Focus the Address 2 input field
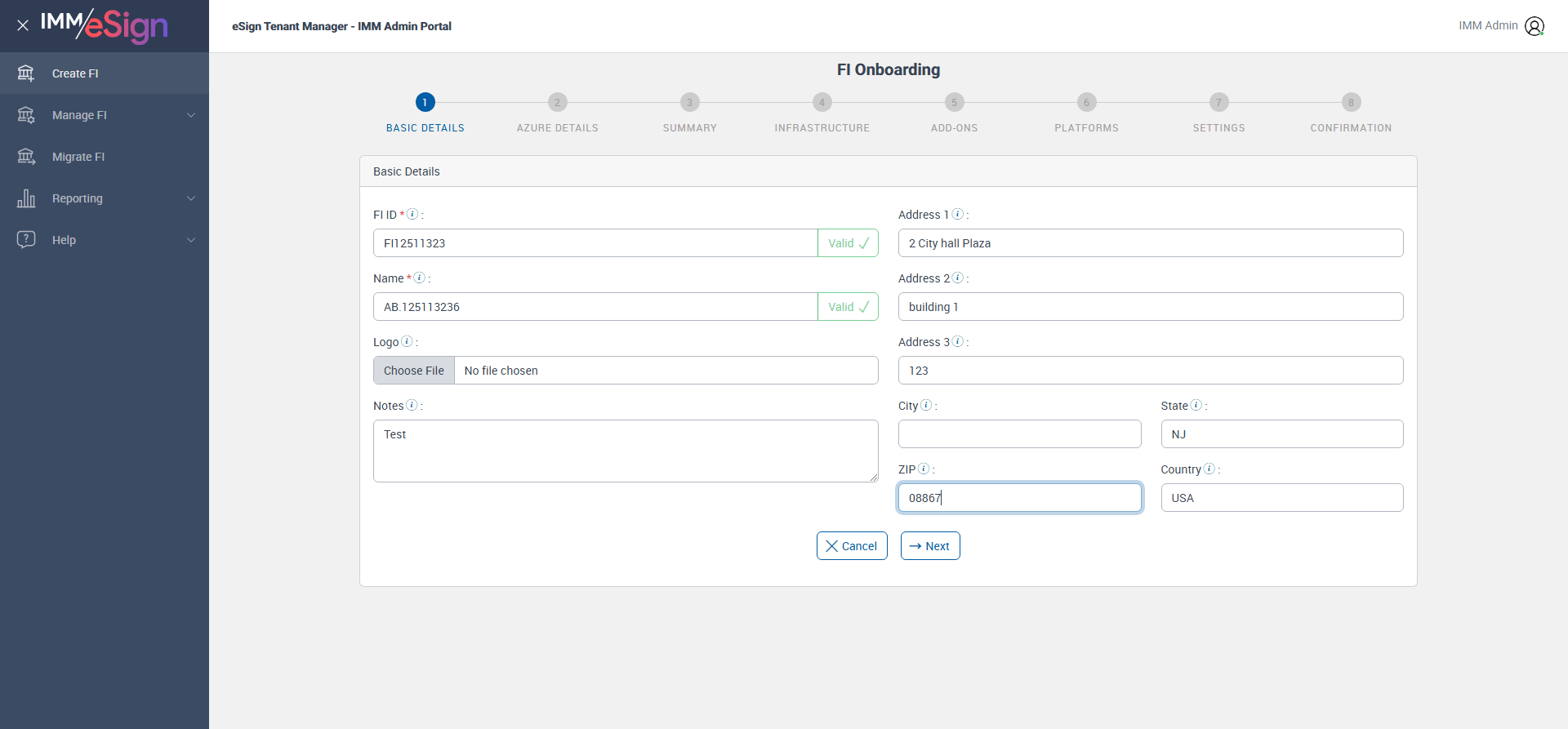Screen dimensions: 1568x729 pos(1151,307)
